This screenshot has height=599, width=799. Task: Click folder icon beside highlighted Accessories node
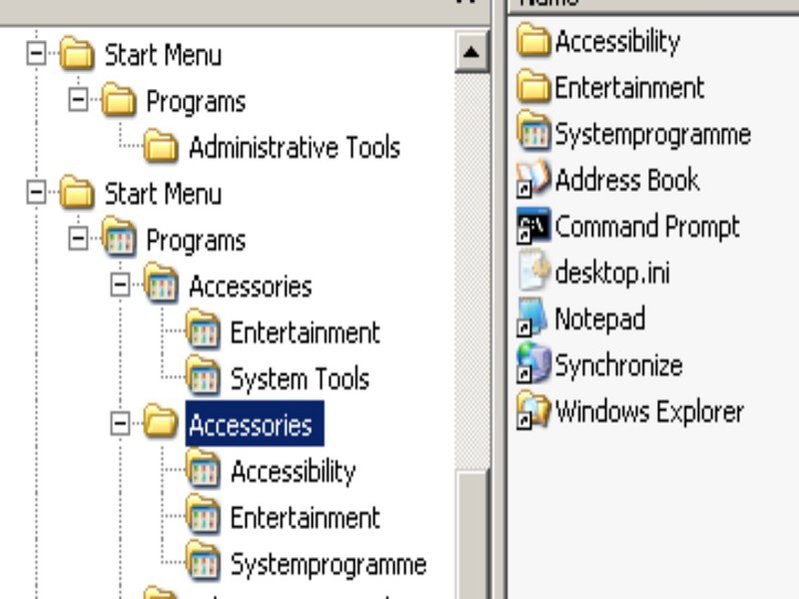[161, 423]
